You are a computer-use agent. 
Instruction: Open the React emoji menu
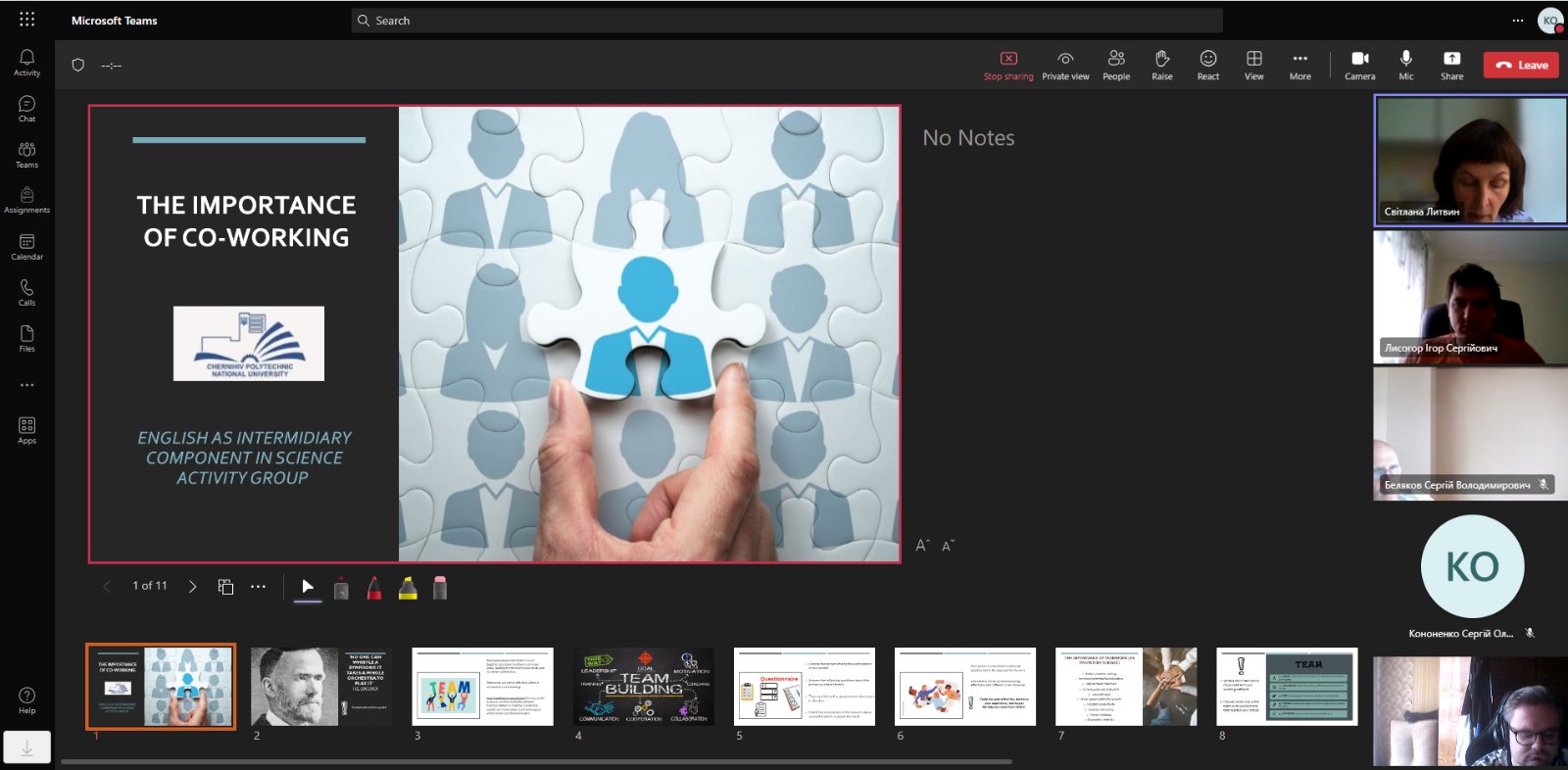coord(1207,65)
